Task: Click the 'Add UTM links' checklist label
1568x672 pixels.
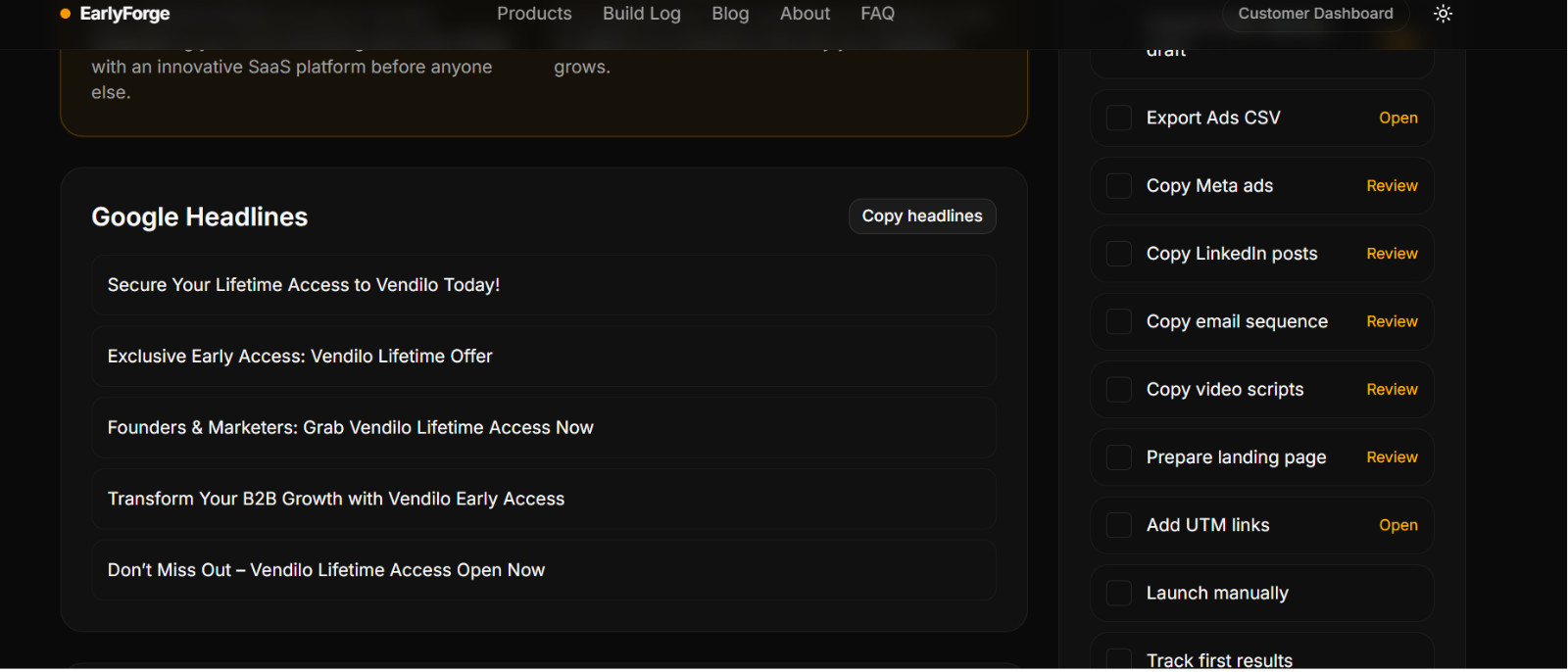Action: click(1207, 525)
